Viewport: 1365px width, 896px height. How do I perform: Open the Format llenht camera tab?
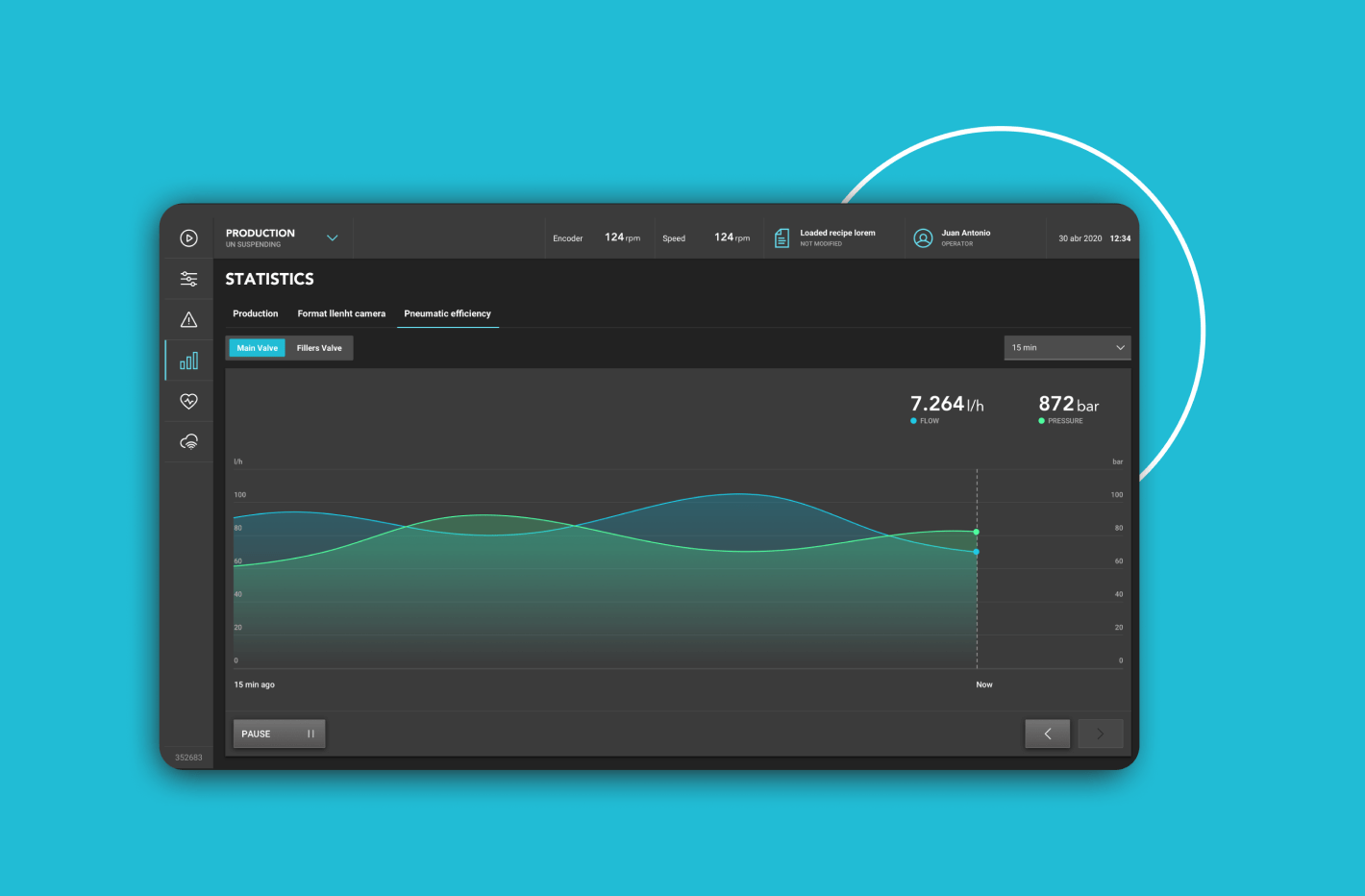click(341, 313)
